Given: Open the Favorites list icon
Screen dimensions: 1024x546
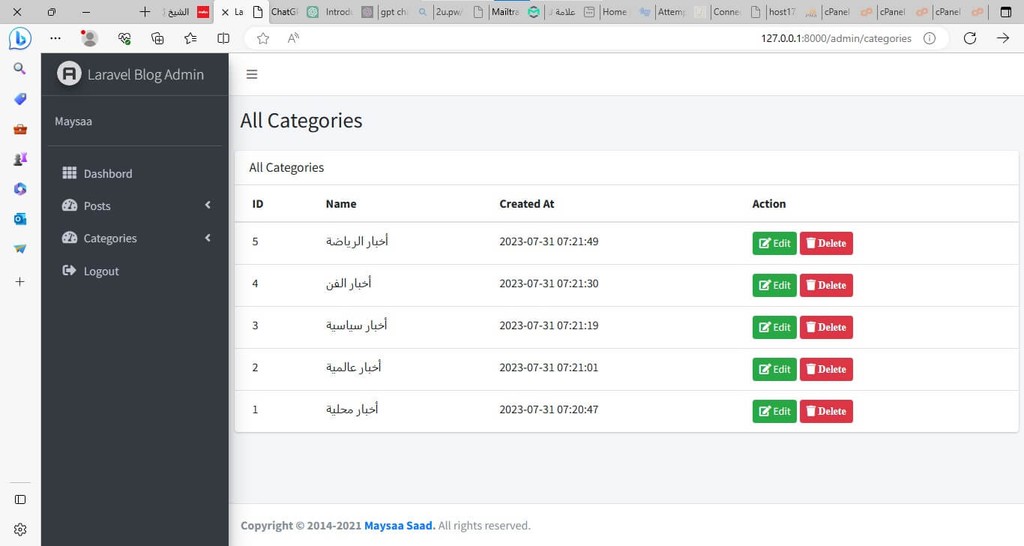Looking at the screenshot, I should tap(191, 39).
